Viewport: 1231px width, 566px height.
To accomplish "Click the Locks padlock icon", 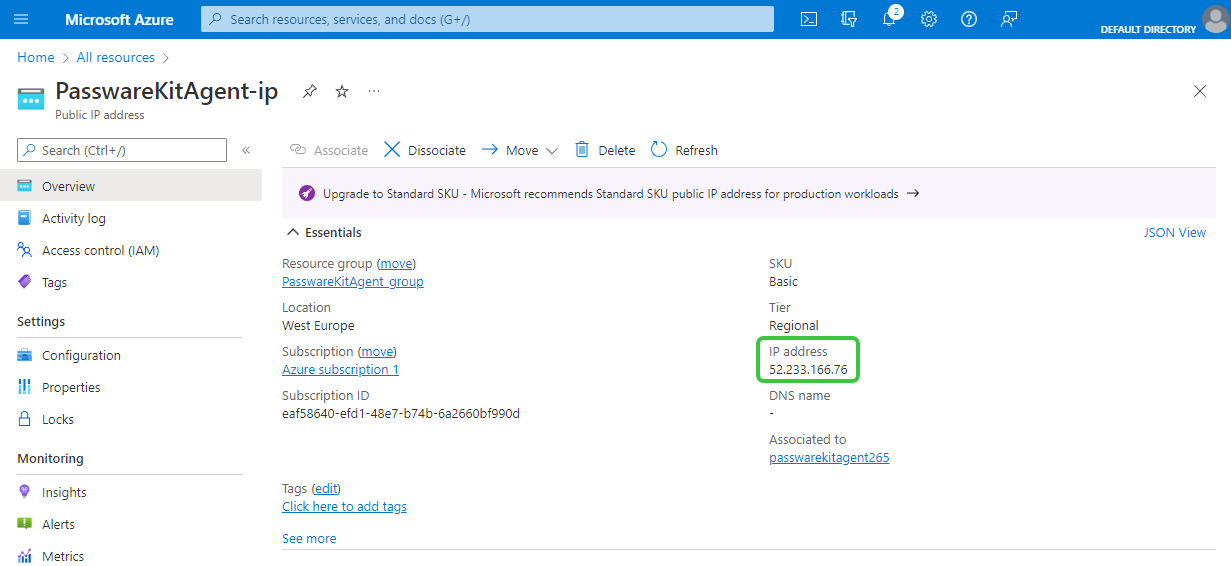I will (x=25, y=419).
